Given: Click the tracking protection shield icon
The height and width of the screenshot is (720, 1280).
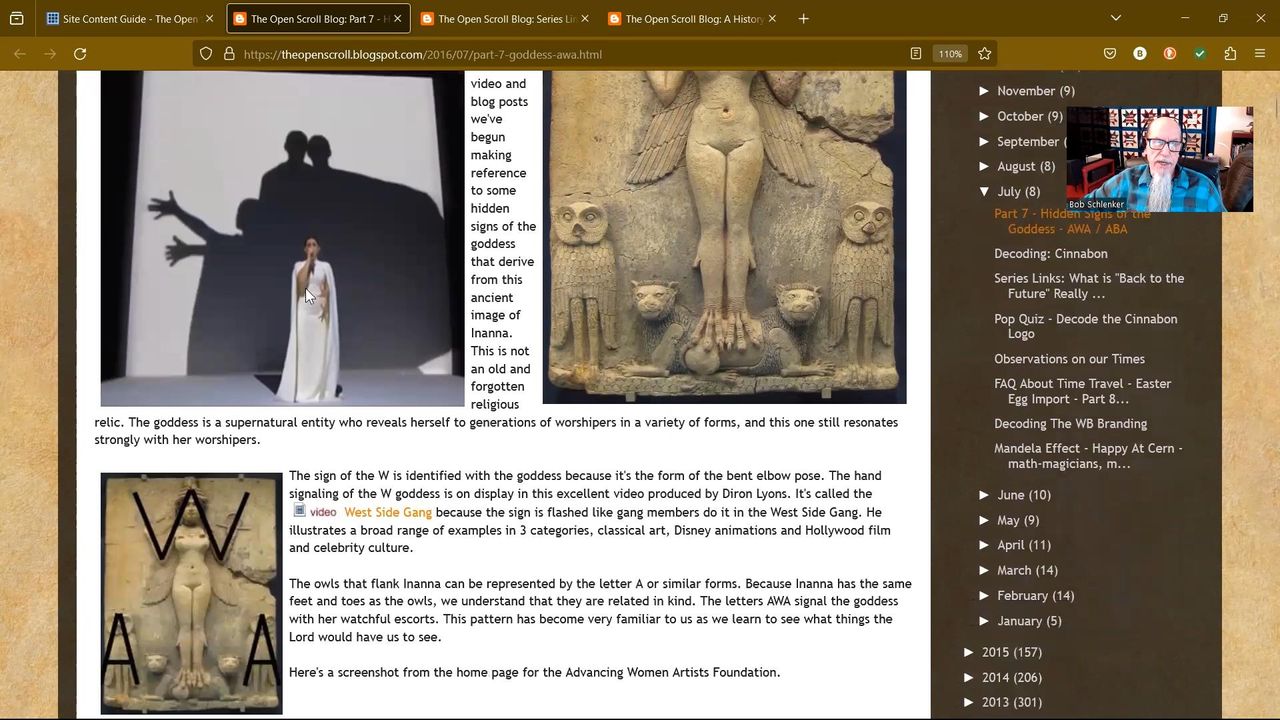Looking at the screenshot, I should click(x=206, y=54).
